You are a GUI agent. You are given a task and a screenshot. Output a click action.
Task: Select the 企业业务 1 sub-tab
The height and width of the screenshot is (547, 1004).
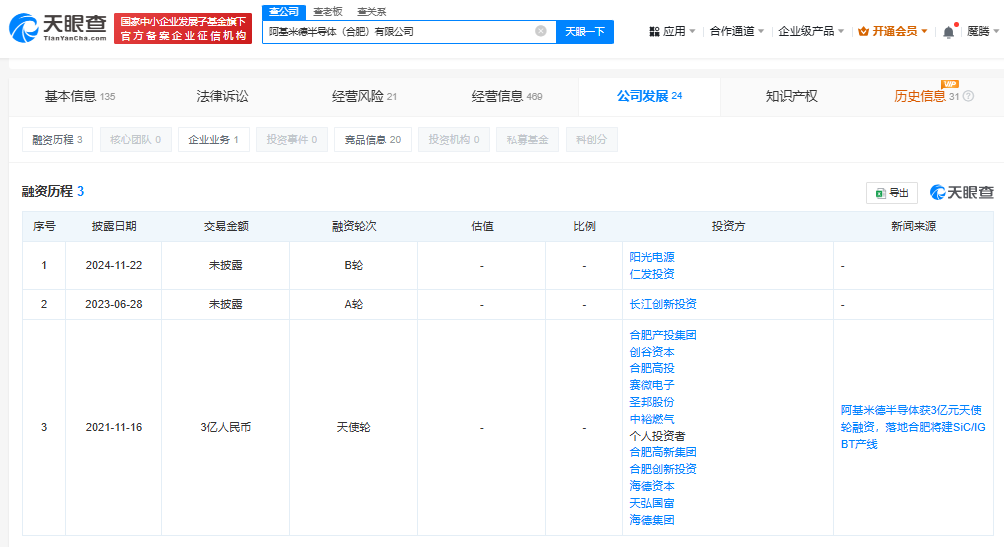213,140
